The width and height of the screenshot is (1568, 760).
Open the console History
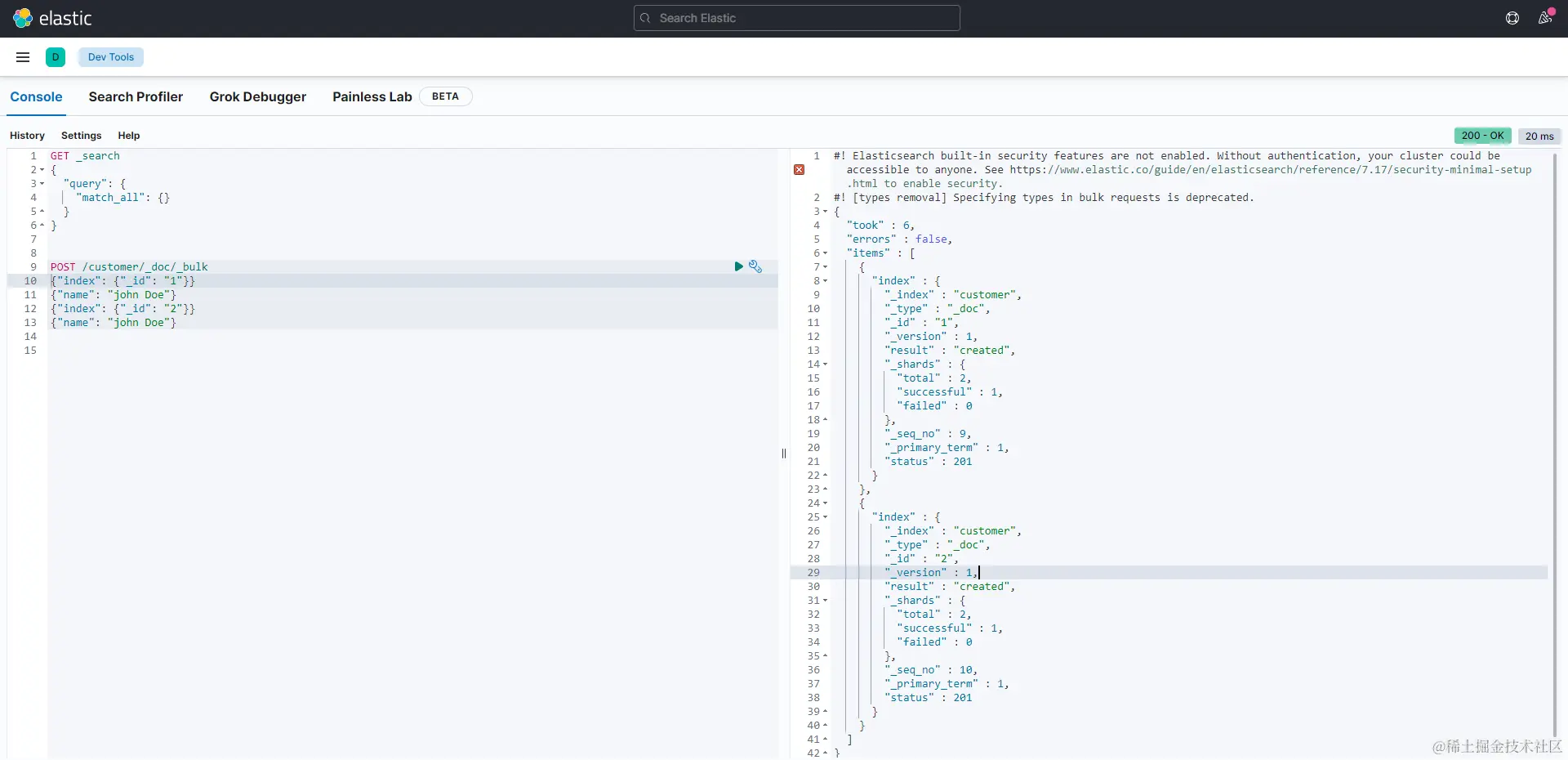[x=27, y=136]
